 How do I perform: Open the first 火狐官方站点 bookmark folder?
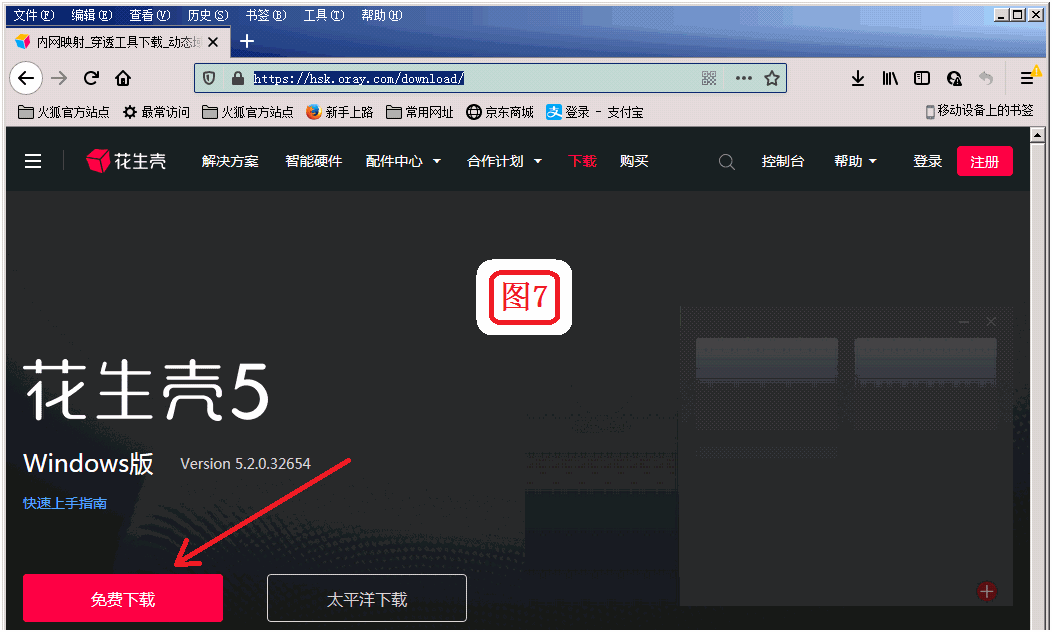(64, 112)
